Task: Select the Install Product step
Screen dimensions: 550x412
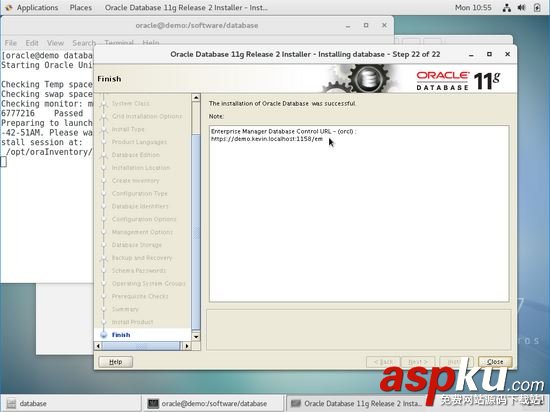Action: coord(132,322)
